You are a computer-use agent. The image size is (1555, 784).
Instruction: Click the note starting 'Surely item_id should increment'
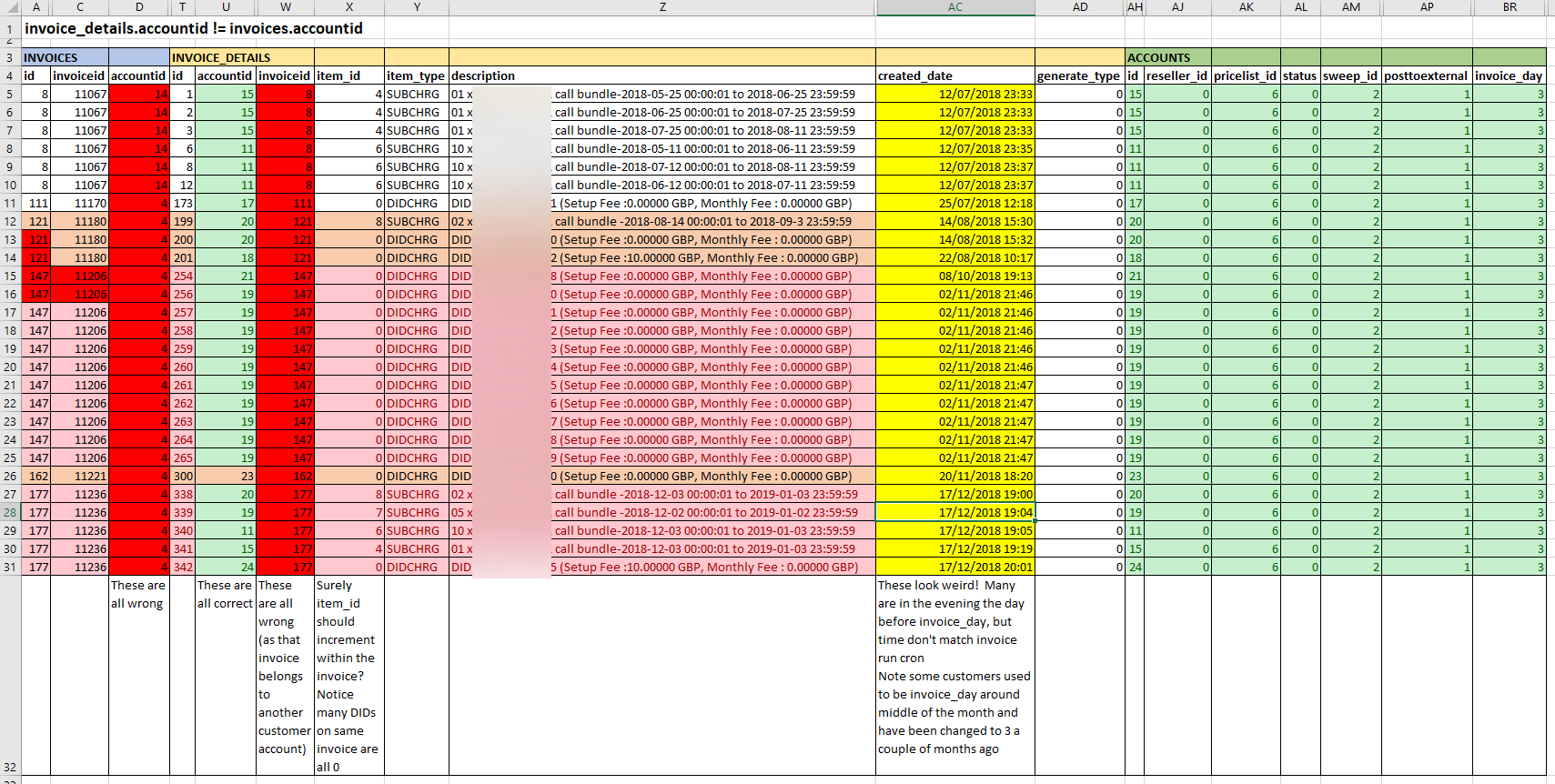[349, 676]
